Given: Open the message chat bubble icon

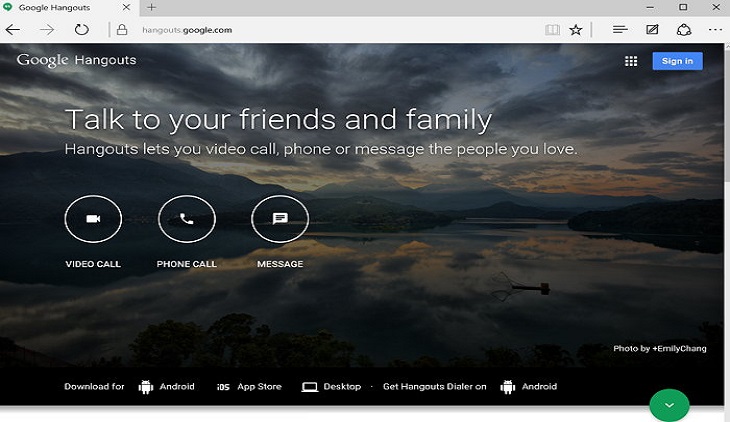Looking at the screenshot, I should pyautogui.click(x=280, y=219).
